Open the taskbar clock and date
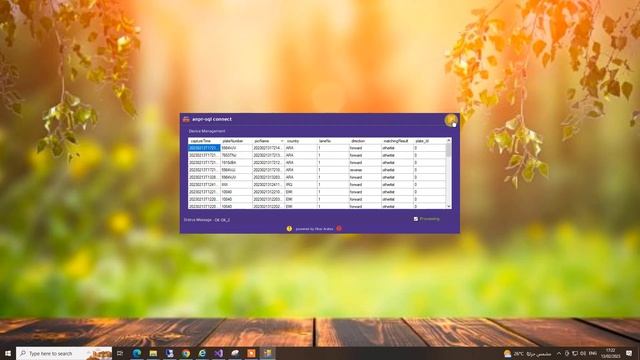This screenshot has width=640, height=360. tap(611, 353)
